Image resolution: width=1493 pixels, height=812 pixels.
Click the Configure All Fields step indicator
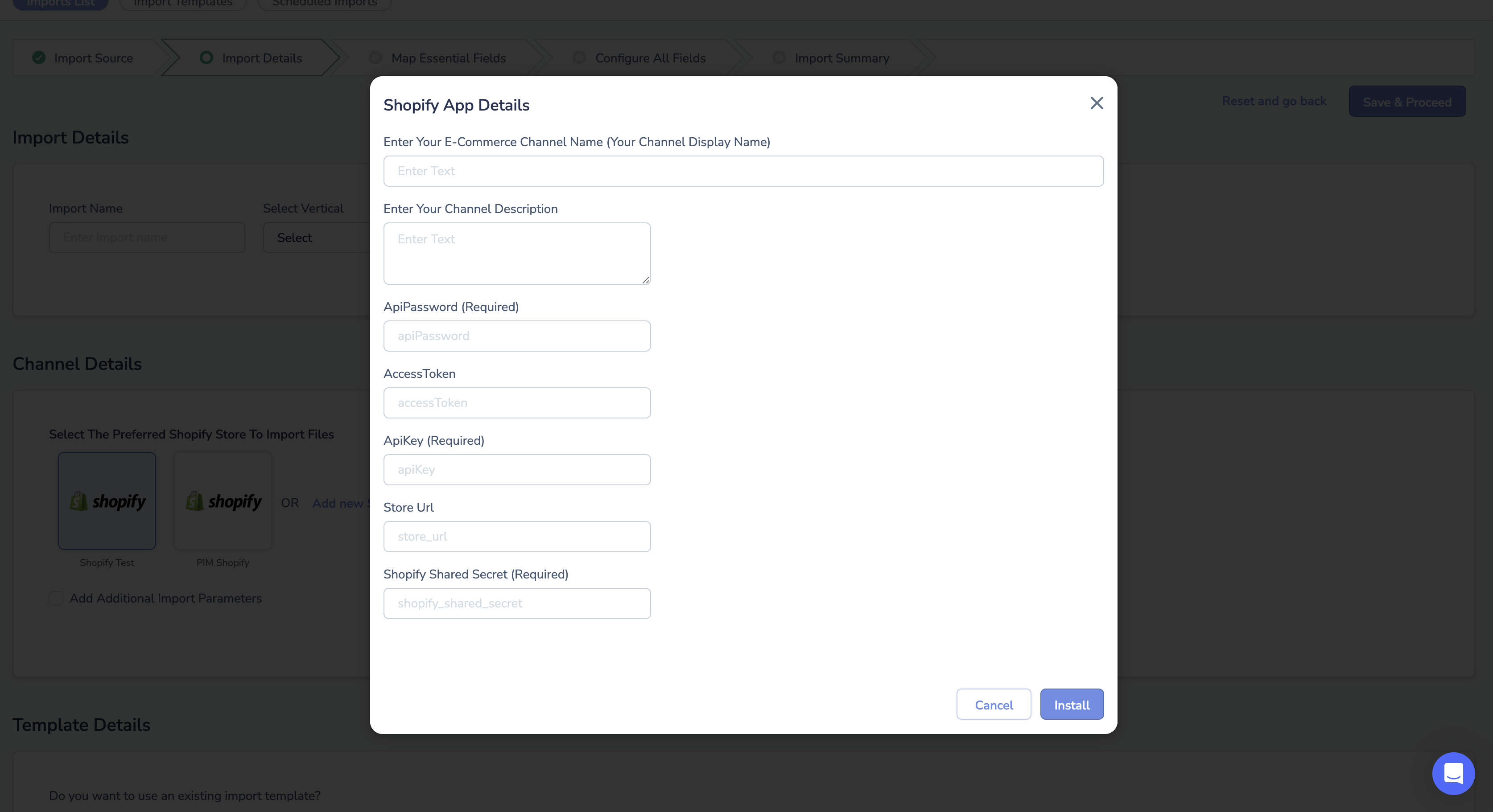pos(579,58)
